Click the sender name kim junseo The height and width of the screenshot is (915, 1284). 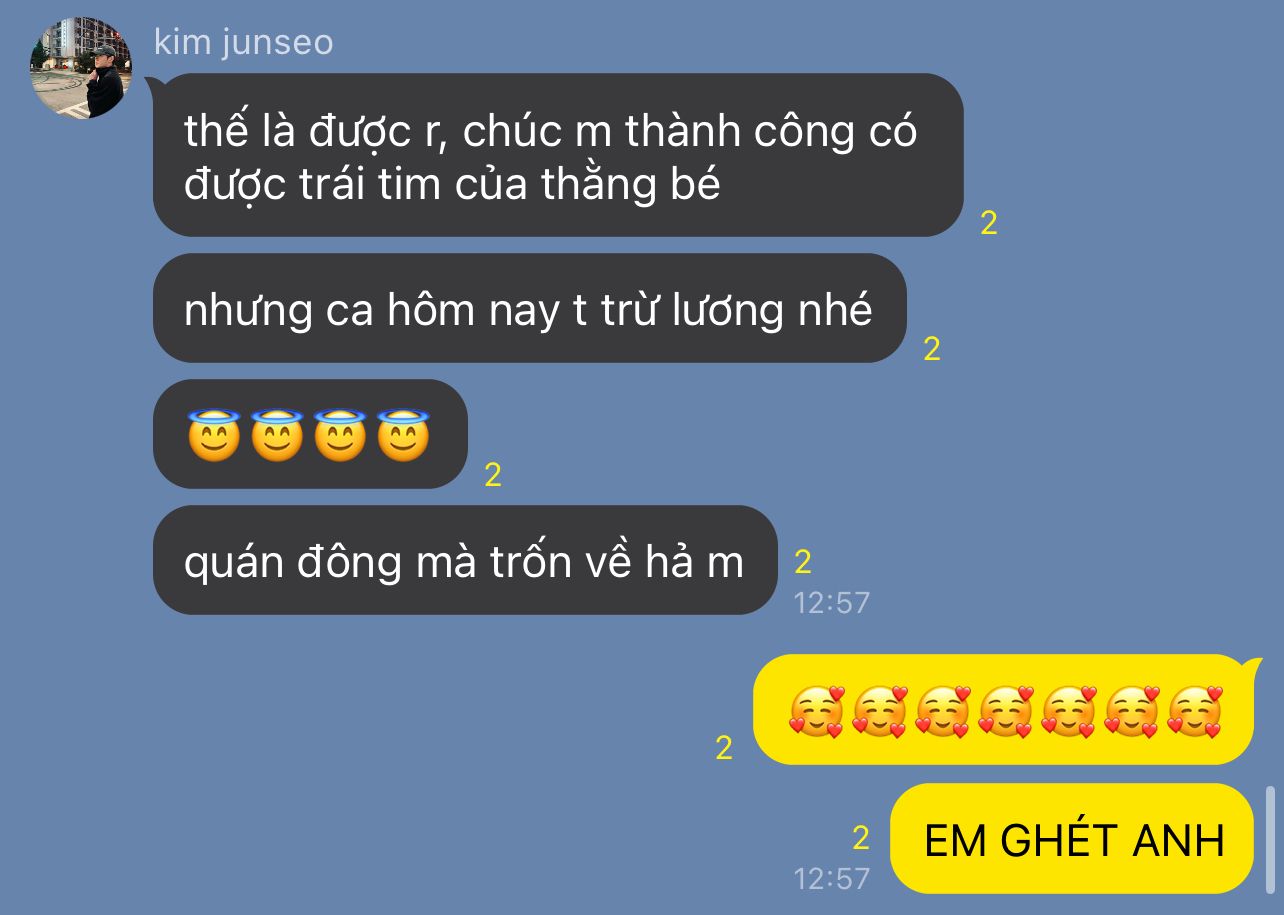point(244,43)
